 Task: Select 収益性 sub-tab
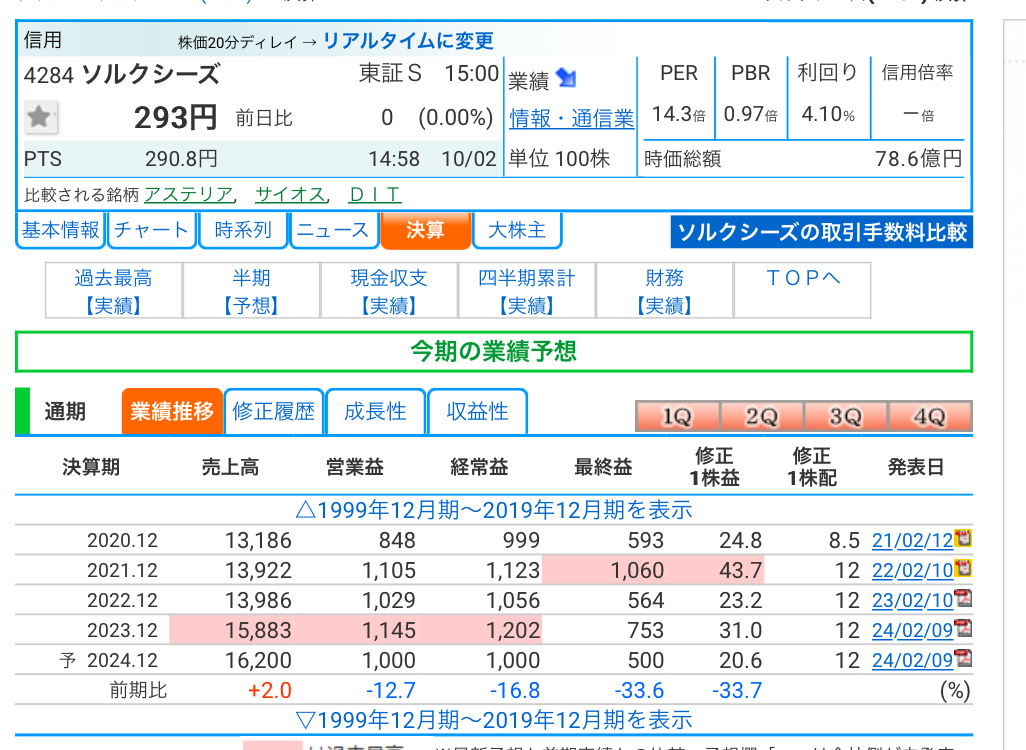(478, 412)
